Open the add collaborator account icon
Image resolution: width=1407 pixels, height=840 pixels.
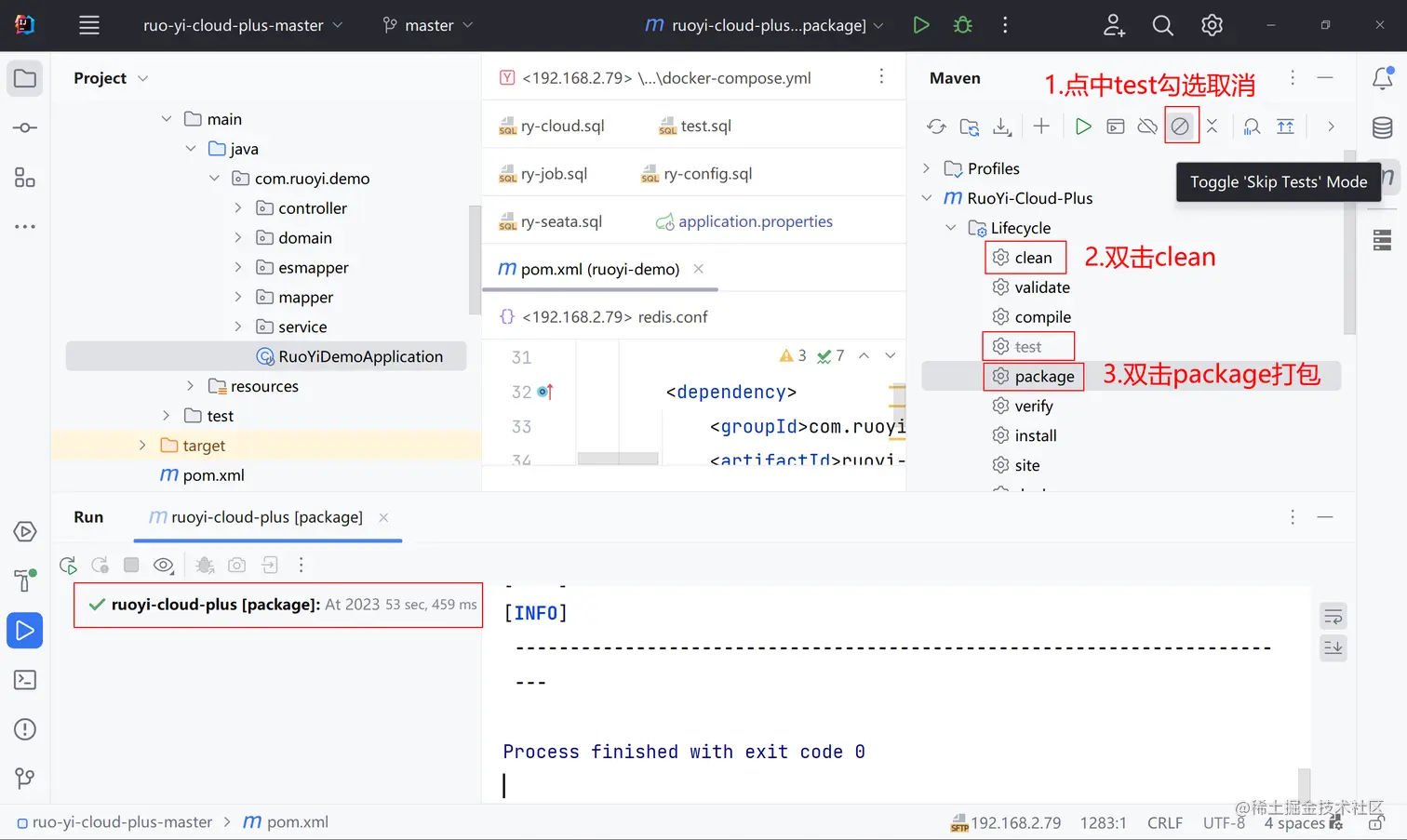click(1114, 25)
